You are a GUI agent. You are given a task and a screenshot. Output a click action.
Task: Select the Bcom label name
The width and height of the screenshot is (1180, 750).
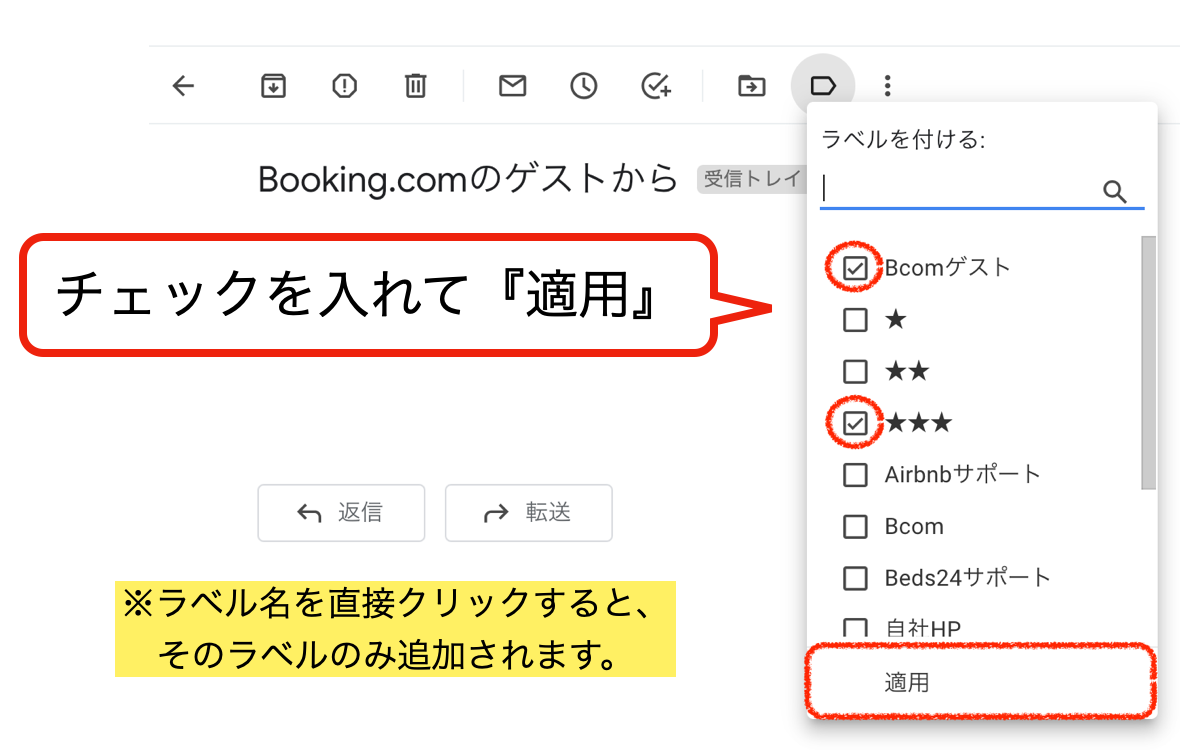[914, 527]
